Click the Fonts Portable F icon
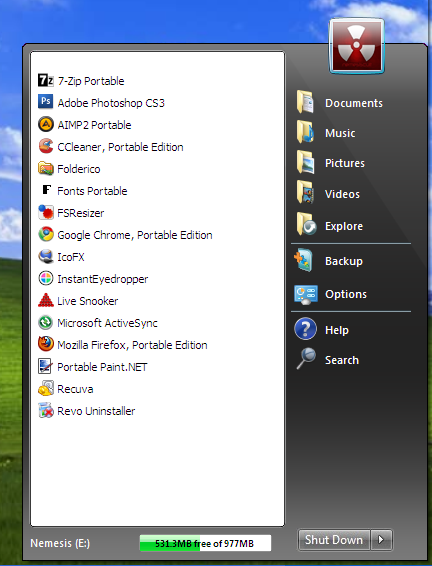Viewport: 432px width, 566px height. [46, 190]
